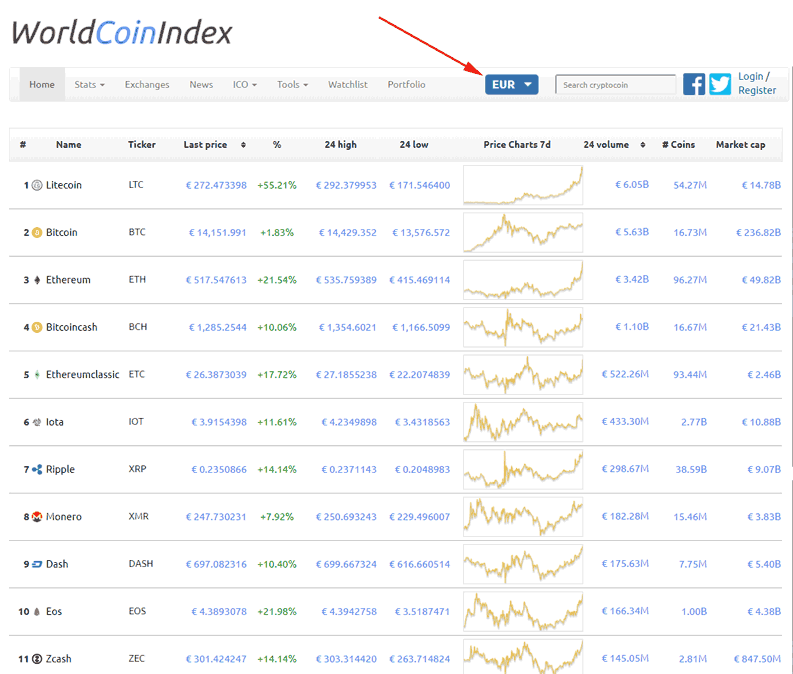Click Iota coins value 2.77B

[x=694, y=422]
